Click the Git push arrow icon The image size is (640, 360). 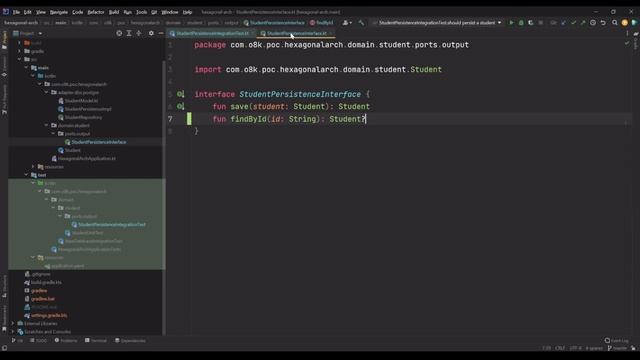click(583, 23)
